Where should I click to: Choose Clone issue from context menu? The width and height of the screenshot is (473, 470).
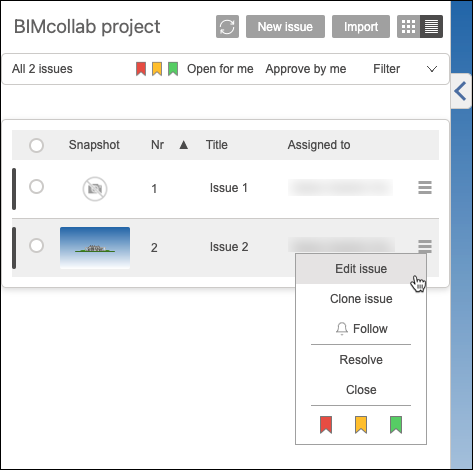361,299
